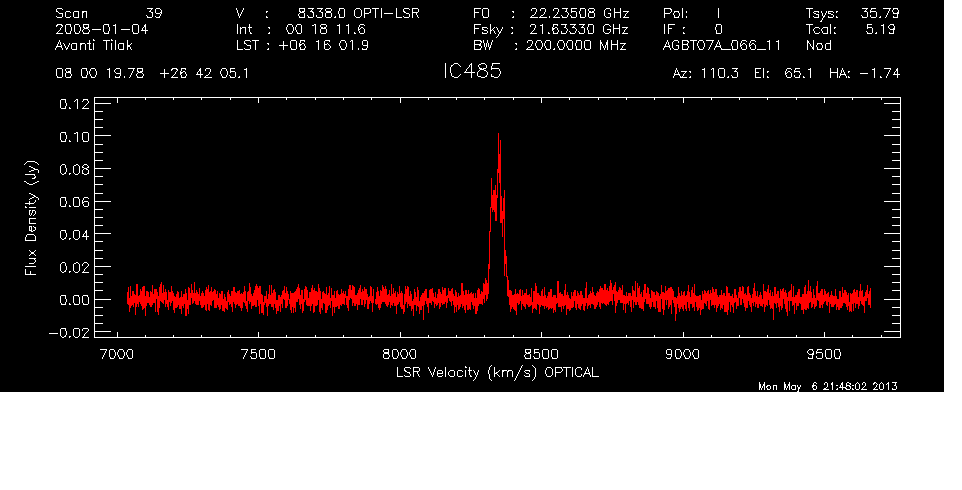Click the Pol: I label
Viewport: 962px width, 490px height.
692,13
